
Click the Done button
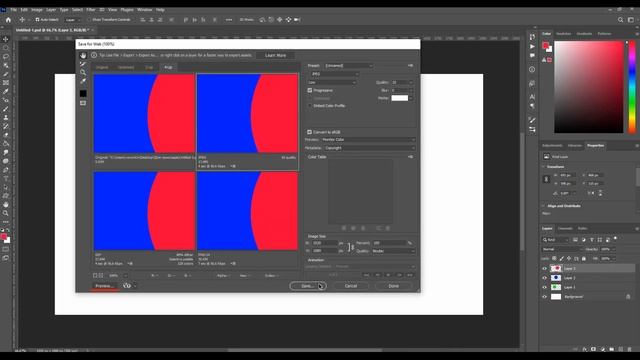pyautogui.click(x=393, y=286)
